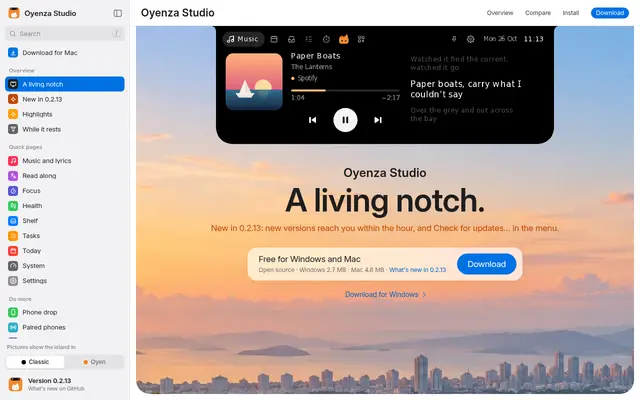The width and height of the screenshot is (640, 400).
Task: Open While it rests section
Action: pyautogui.click(x=64, y=129)
